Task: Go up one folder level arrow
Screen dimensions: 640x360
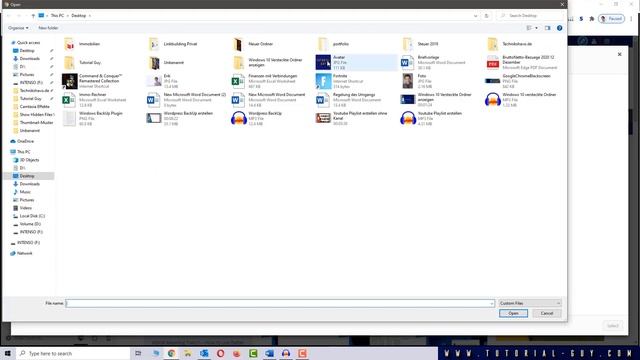Action: 33,16
